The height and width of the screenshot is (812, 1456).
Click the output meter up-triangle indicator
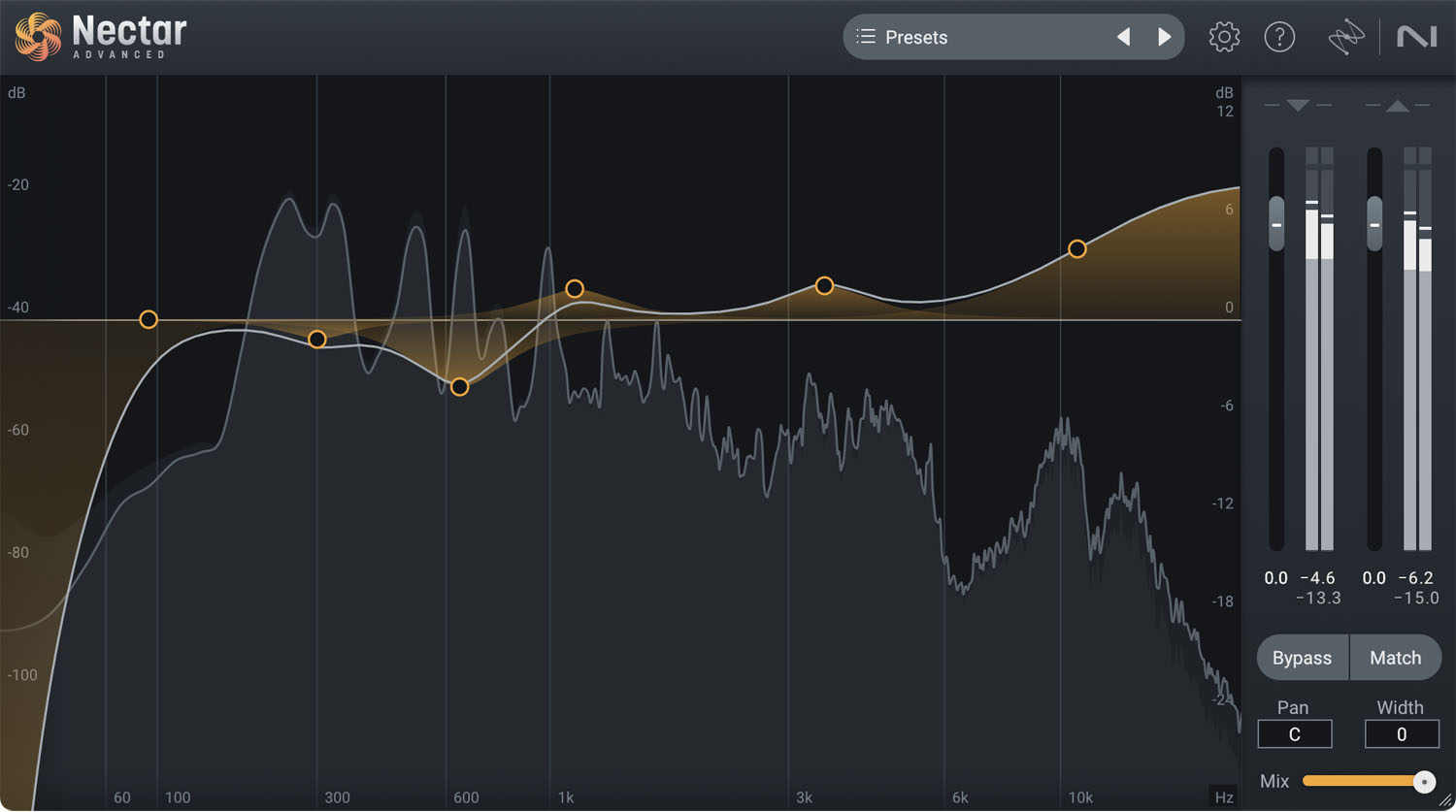click(x=1397, y=105)
